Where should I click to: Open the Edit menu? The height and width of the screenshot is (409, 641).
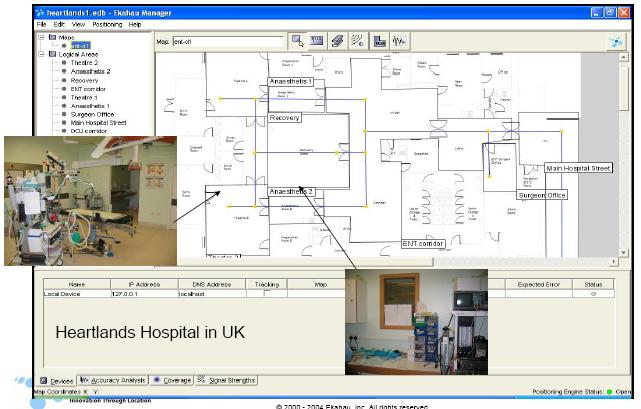(59, 25)
